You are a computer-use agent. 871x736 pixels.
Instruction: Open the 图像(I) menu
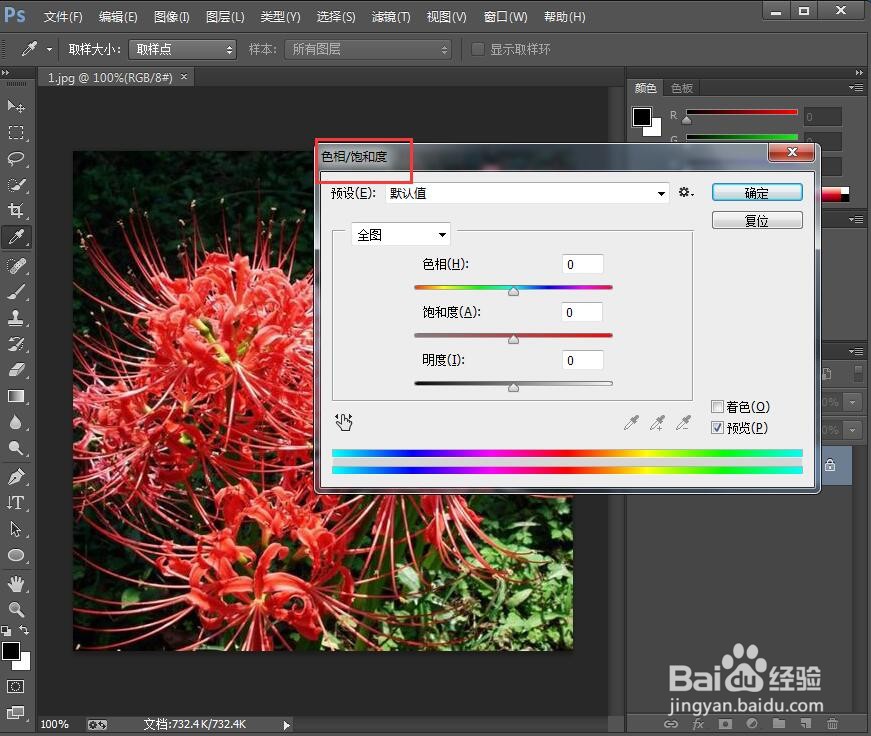(172, 17)
